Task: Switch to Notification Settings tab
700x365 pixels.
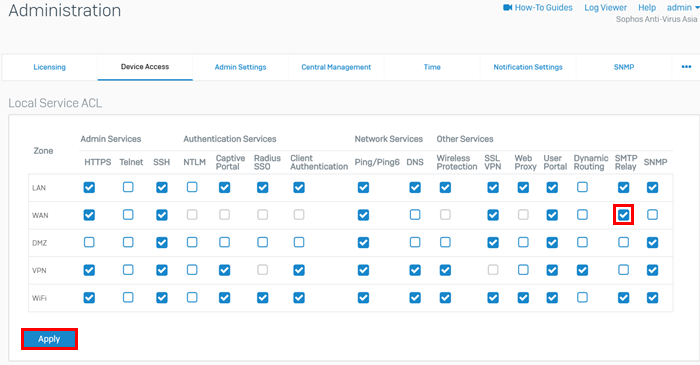Action: pyautogui.click(x=528, y=67)
